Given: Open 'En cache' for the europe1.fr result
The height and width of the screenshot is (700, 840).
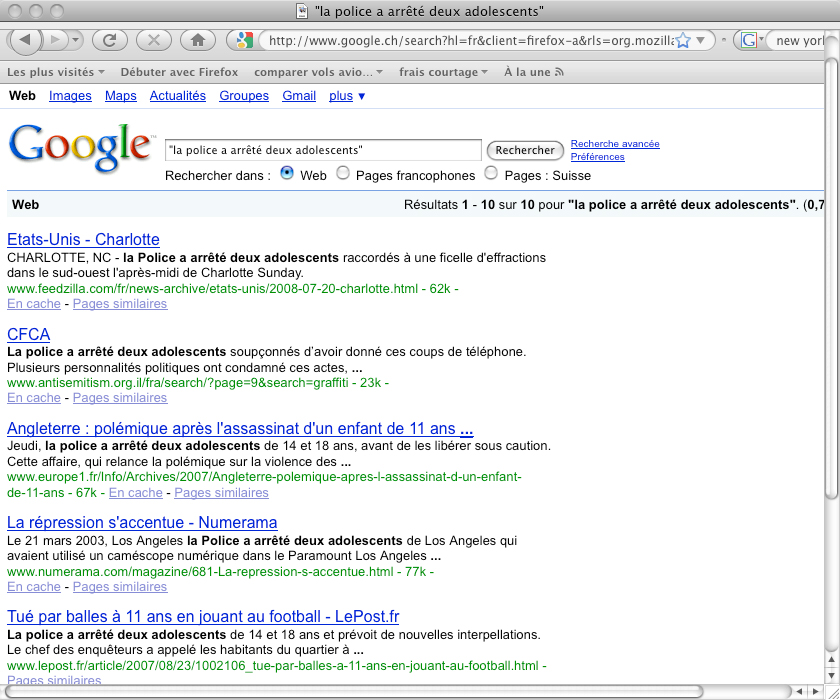Looking at the screenshot, I should (x=136, y=493).
